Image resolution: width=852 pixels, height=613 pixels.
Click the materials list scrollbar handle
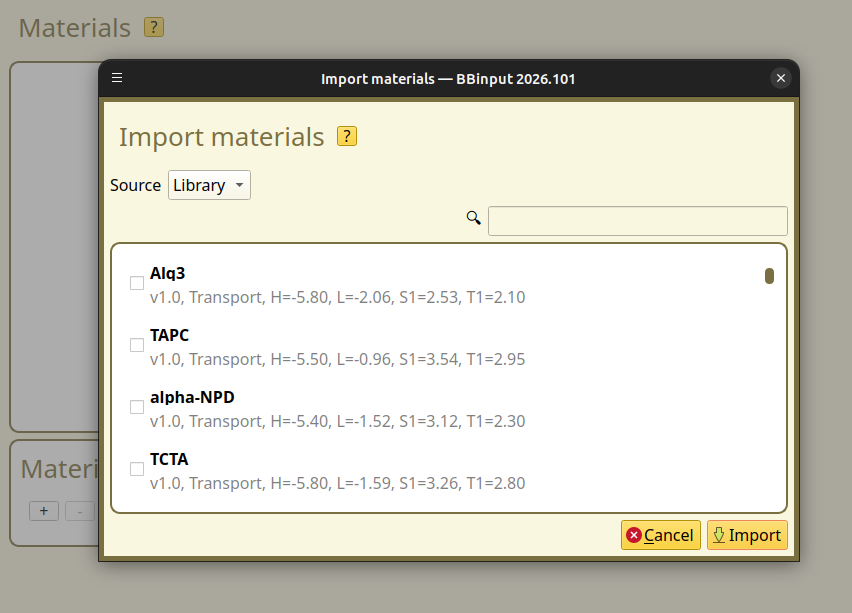[x=769, y=276]
